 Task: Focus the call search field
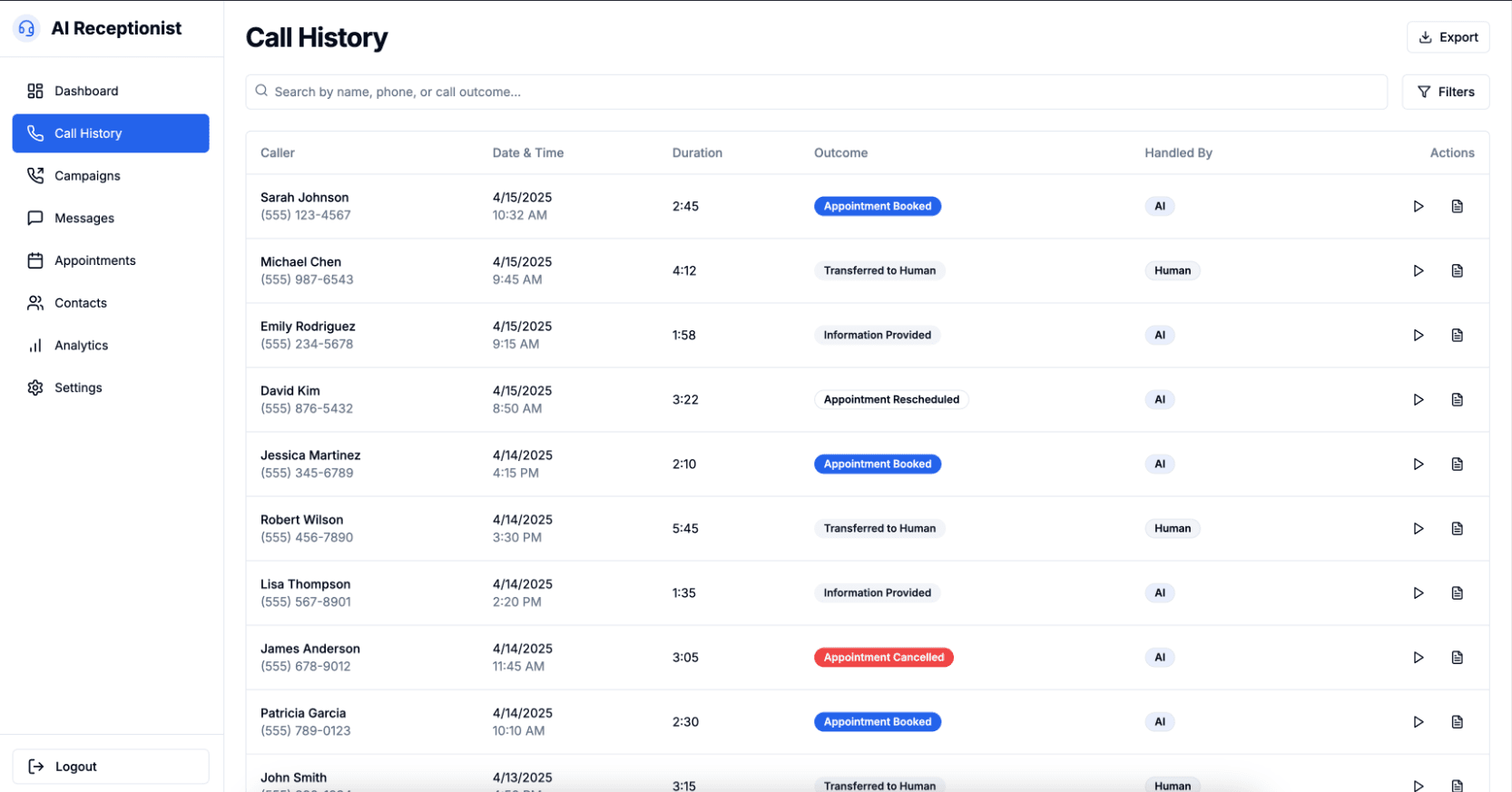pyautogui.click(x=816, y=92)
